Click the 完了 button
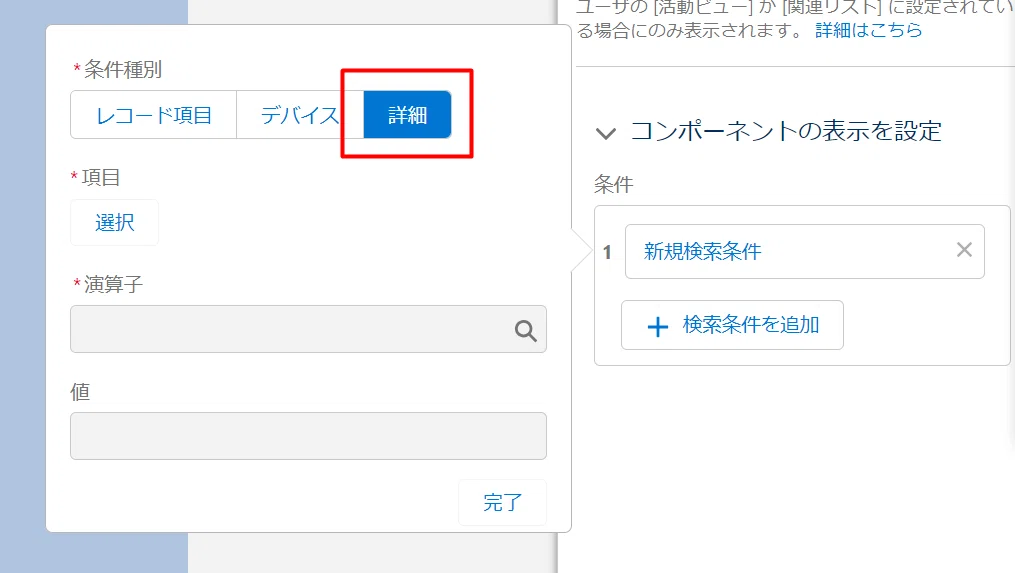Screen dimensions: 1015x573 pos(502,502)
